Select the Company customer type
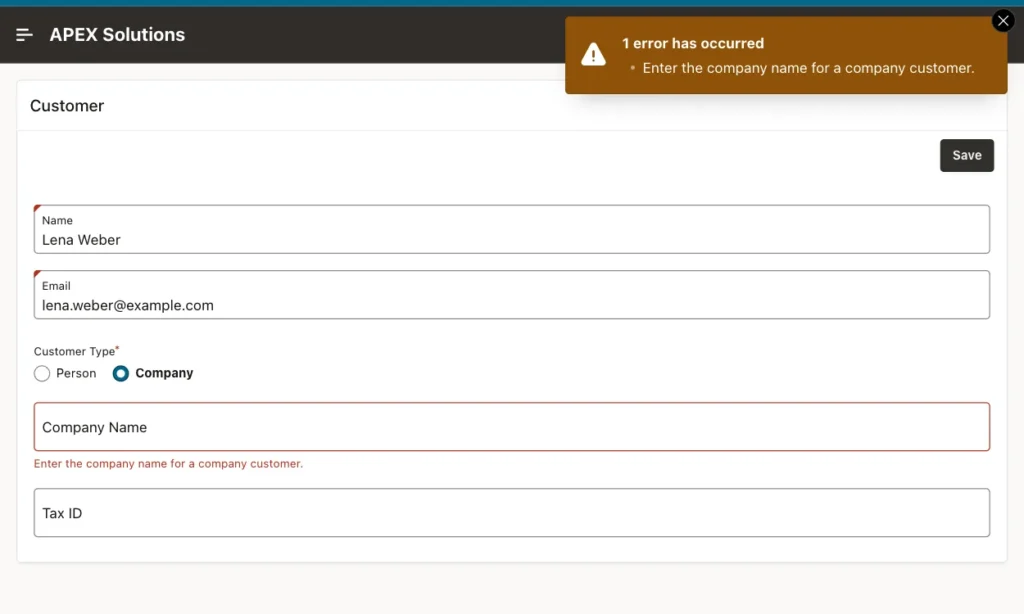Viewport: 1024px width, 614px height. click(x=120, y=374)
